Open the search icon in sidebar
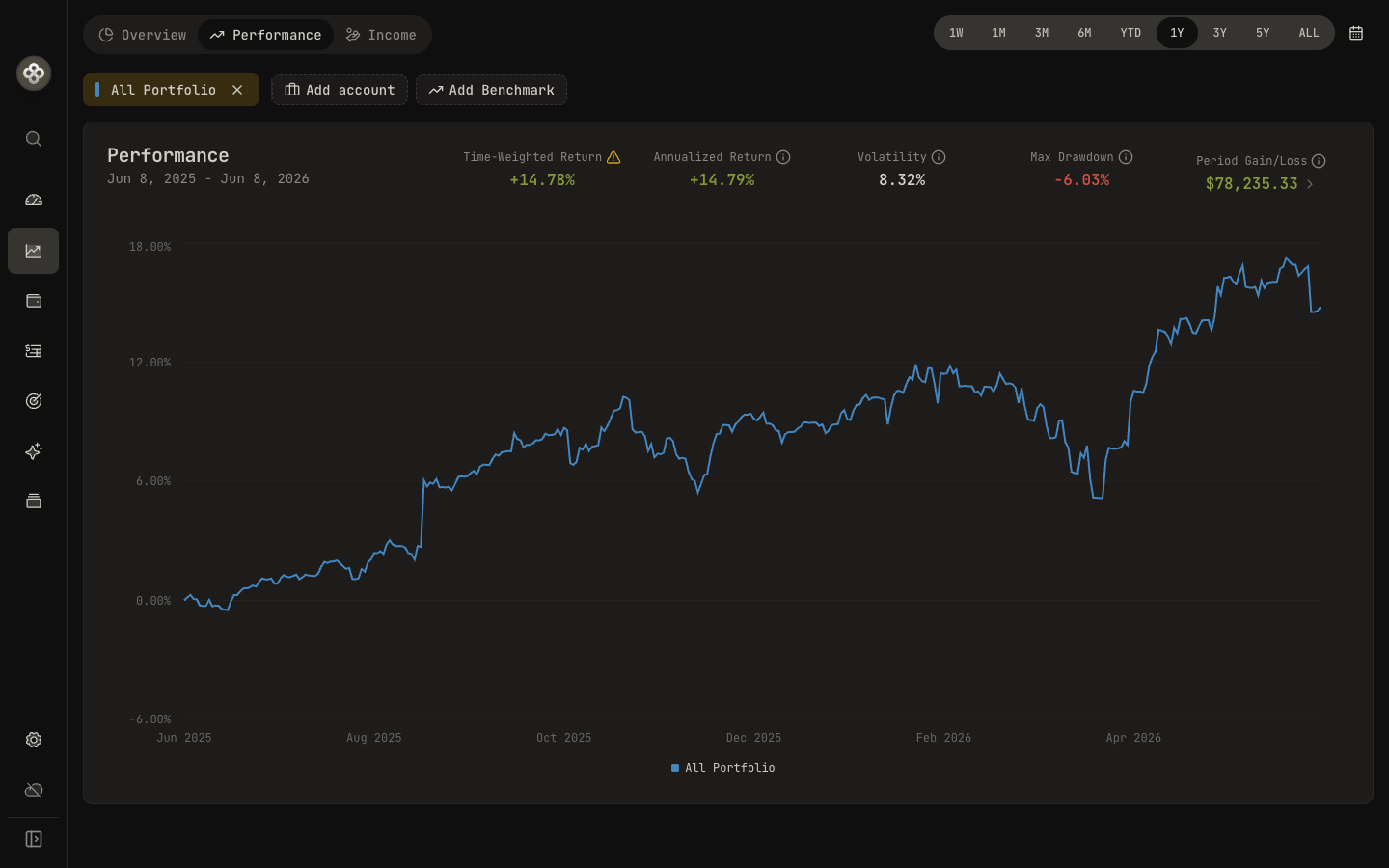The image size is (1389, 868). pyautogui.click(x=34, y=139)
